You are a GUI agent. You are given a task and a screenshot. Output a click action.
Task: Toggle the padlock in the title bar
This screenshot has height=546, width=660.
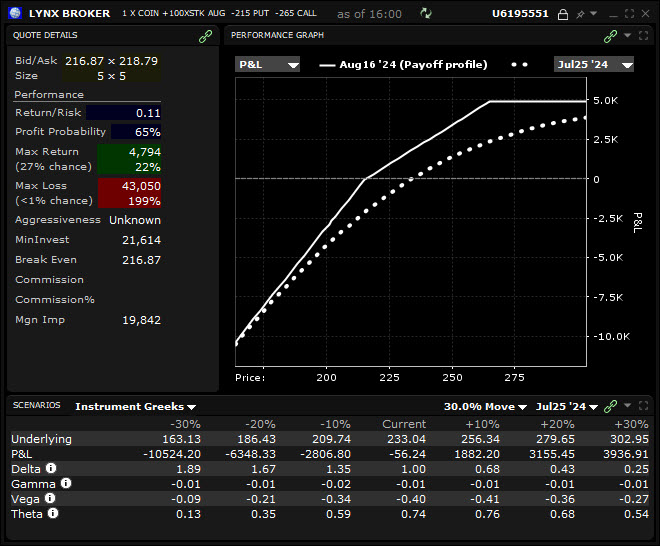563,14
